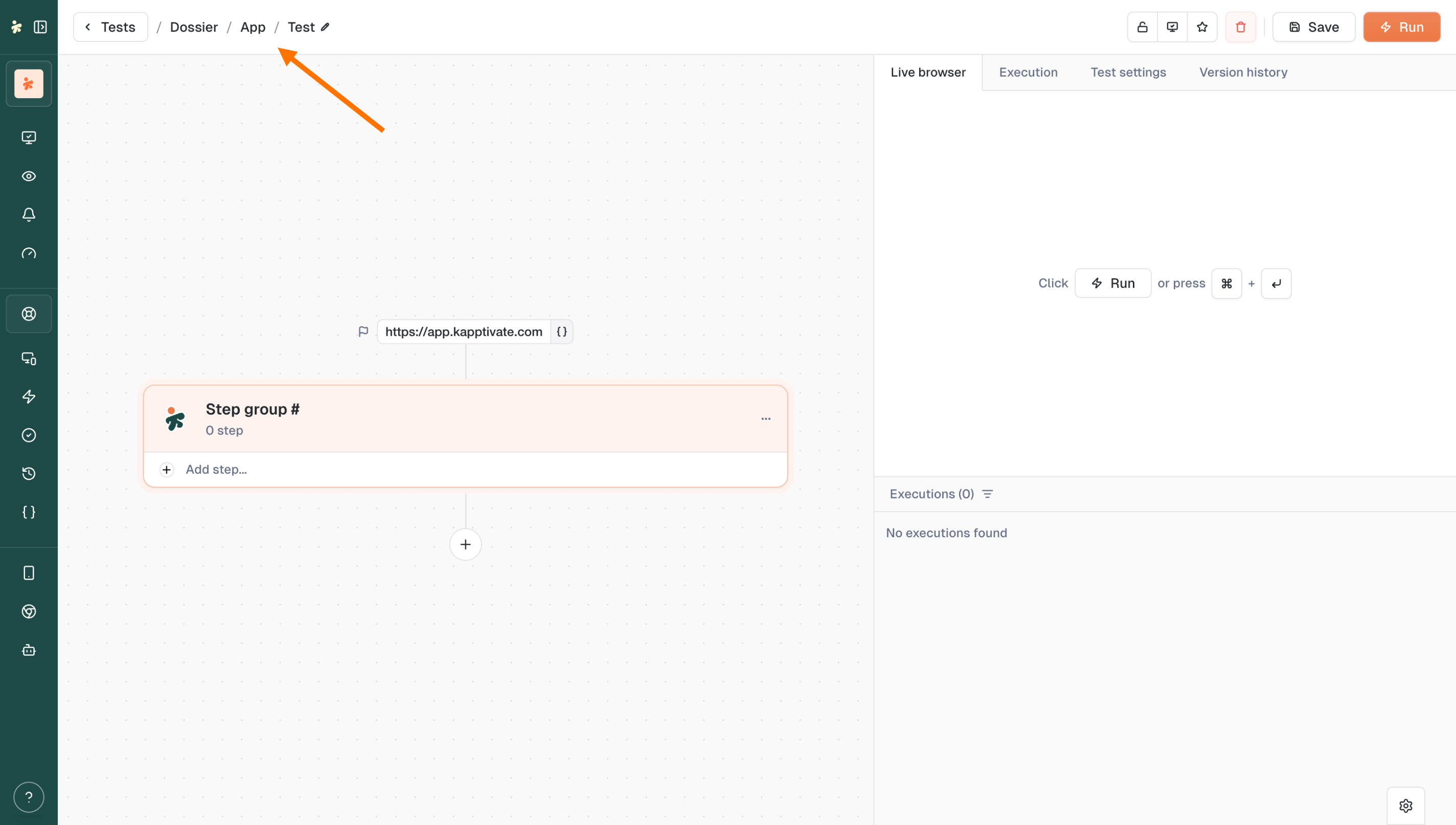
Task: Click the star favorite icon
Action: (1201, 27)
